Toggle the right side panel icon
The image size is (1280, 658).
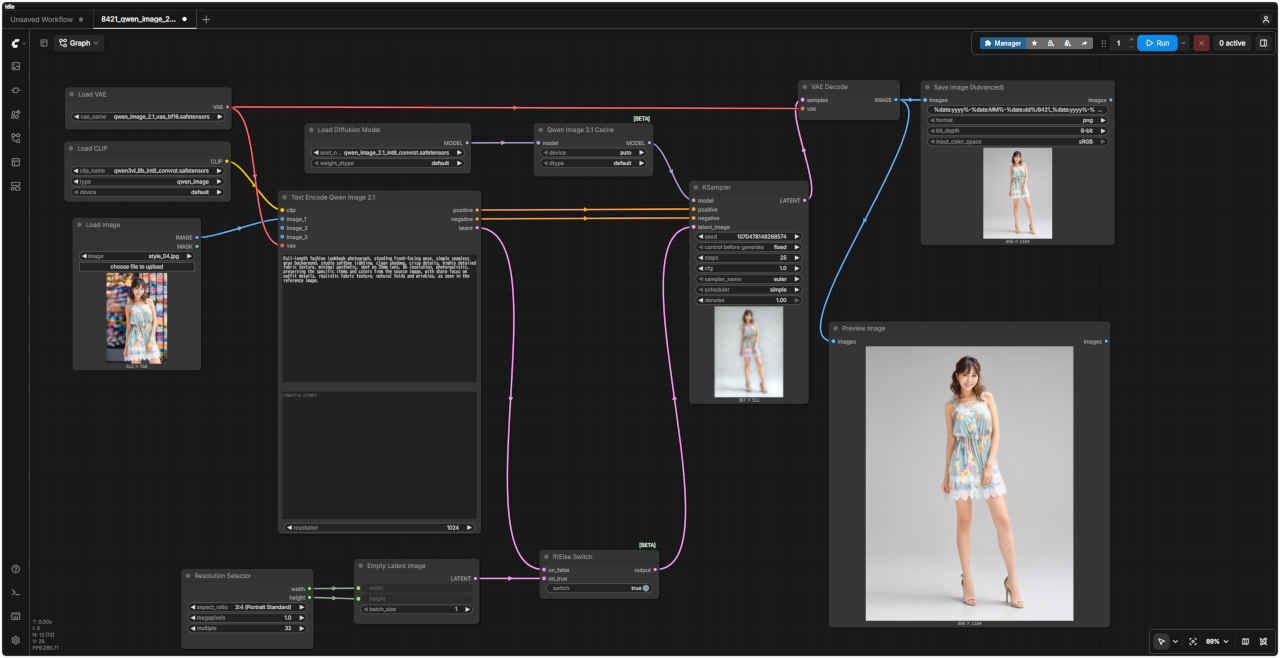pyautogui.click(x=1263, y=43)
